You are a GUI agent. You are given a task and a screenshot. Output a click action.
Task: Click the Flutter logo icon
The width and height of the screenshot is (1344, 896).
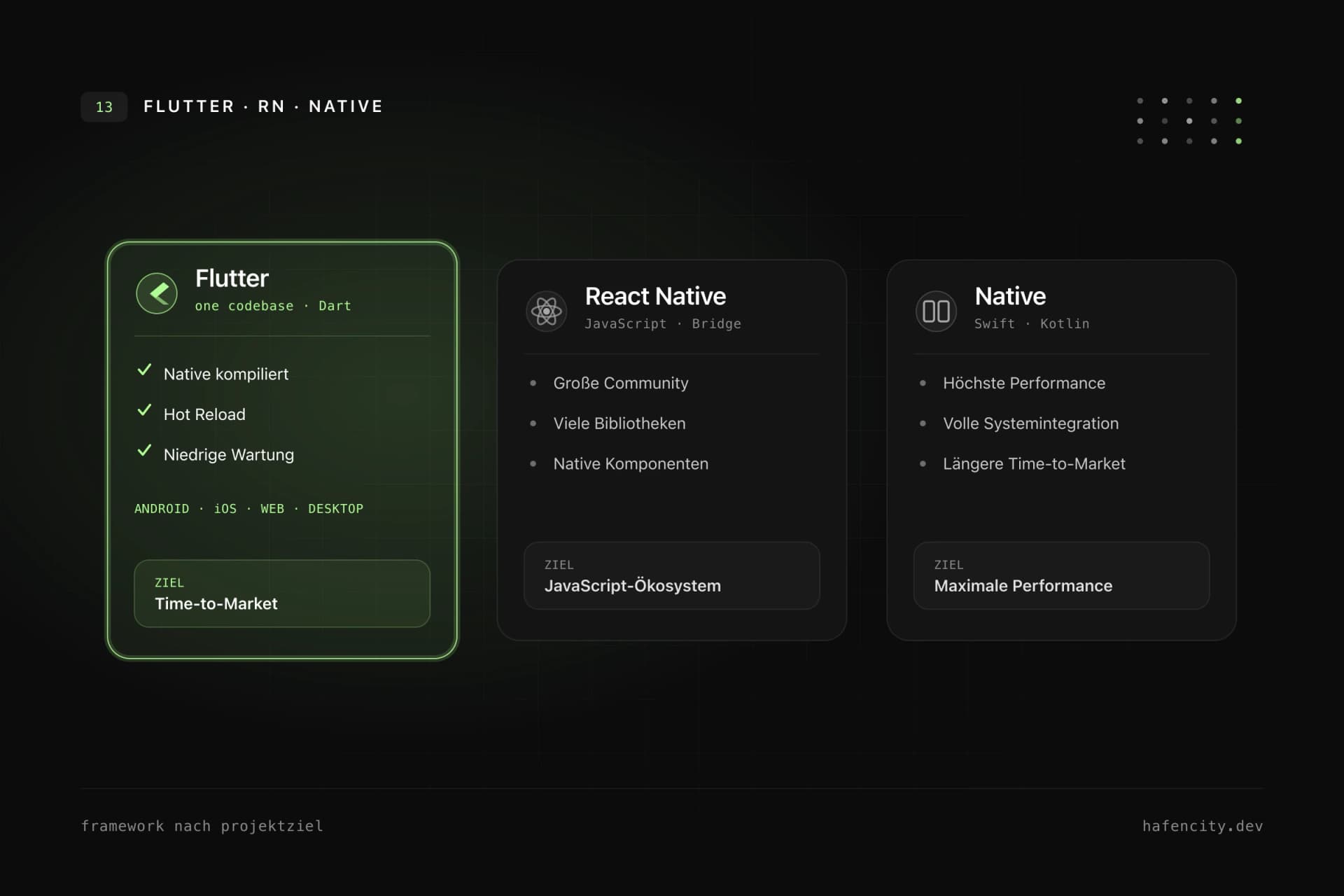pos(157,293)
